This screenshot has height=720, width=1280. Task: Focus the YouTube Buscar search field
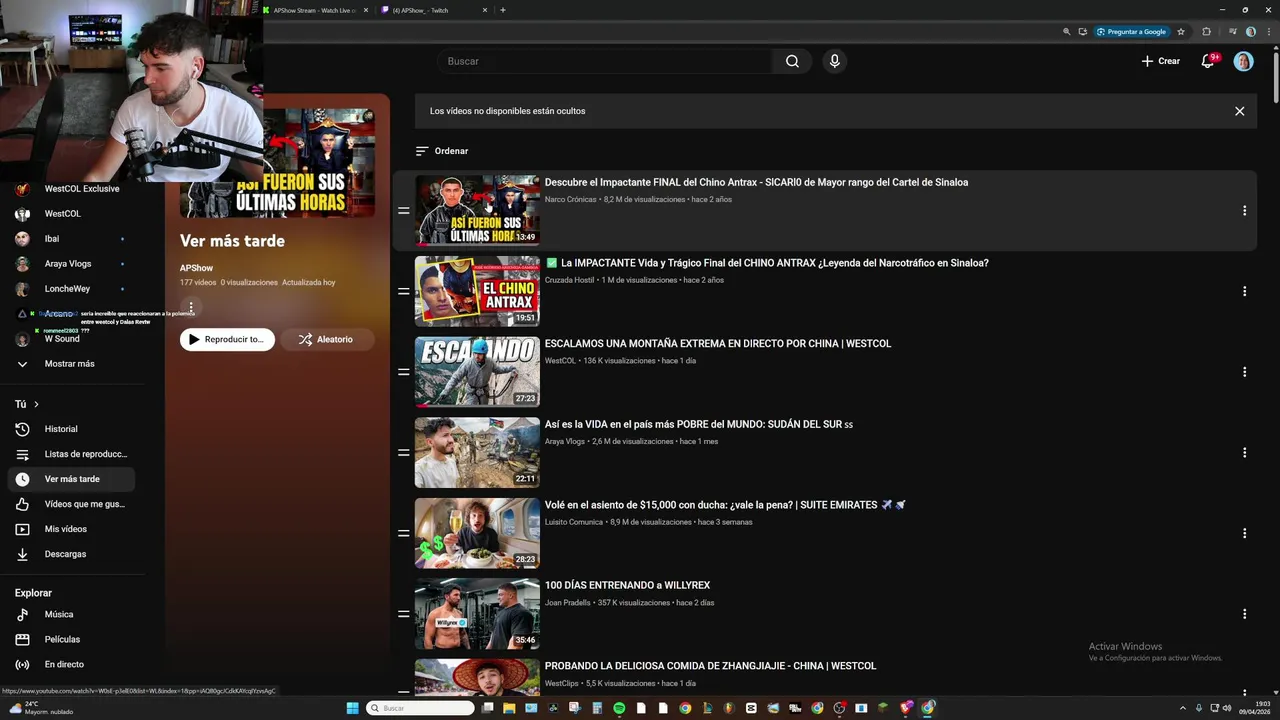pyautogui.click(x=604, y=61)
